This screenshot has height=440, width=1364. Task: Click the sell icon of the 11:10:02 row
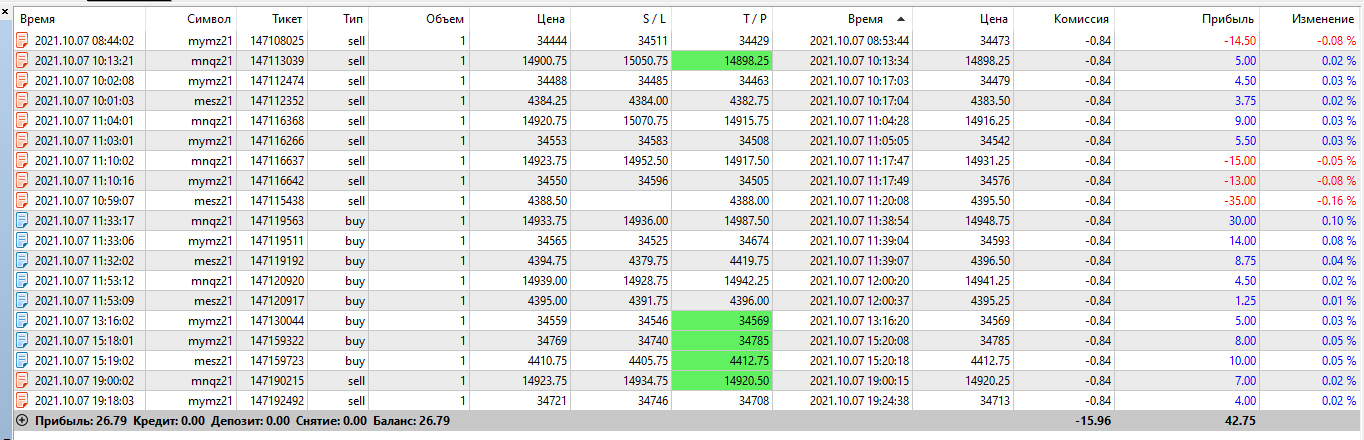point(22,161)
